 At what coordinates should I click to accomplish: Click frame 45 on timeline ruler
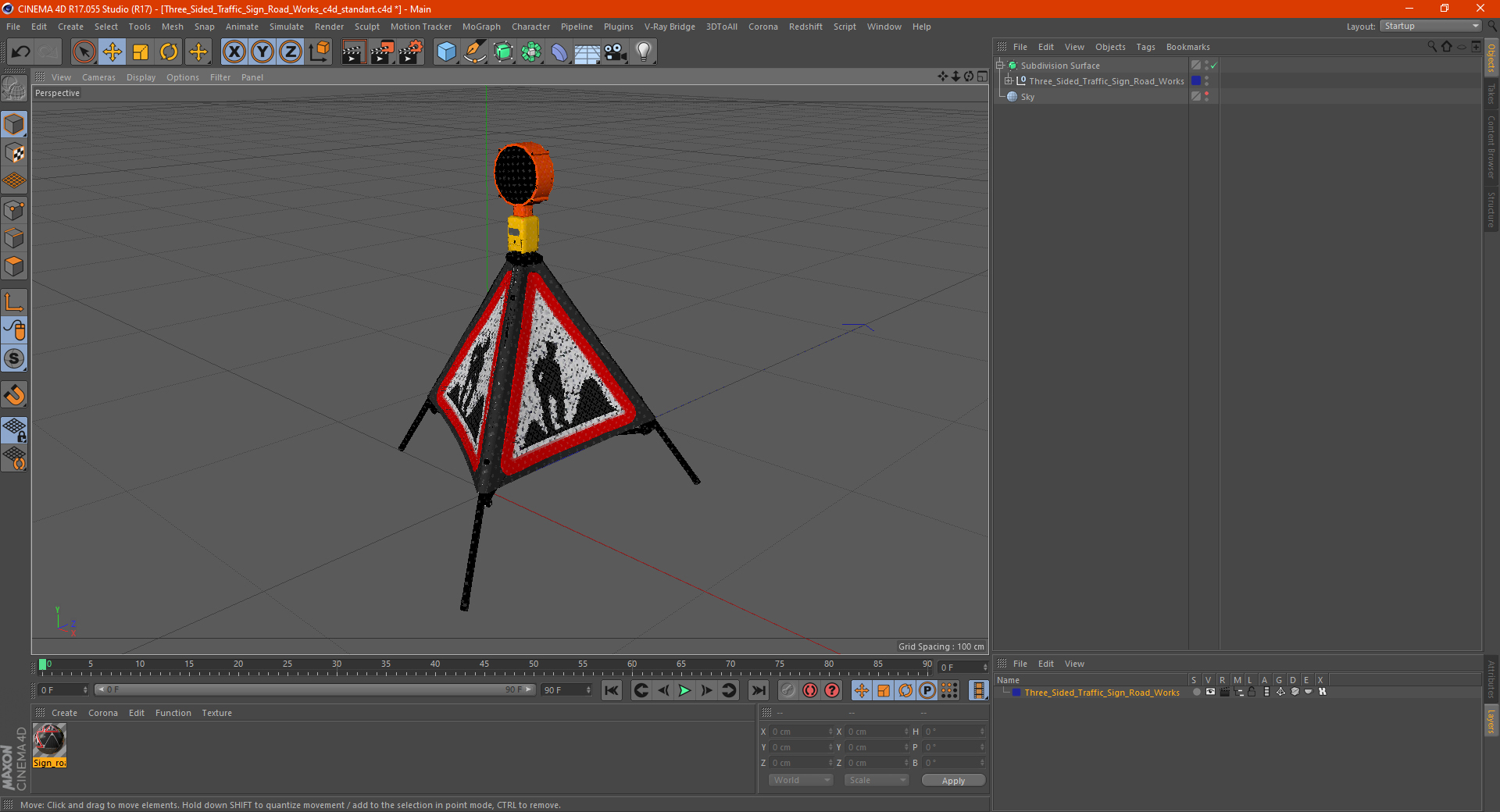click(x=484, y=664)
